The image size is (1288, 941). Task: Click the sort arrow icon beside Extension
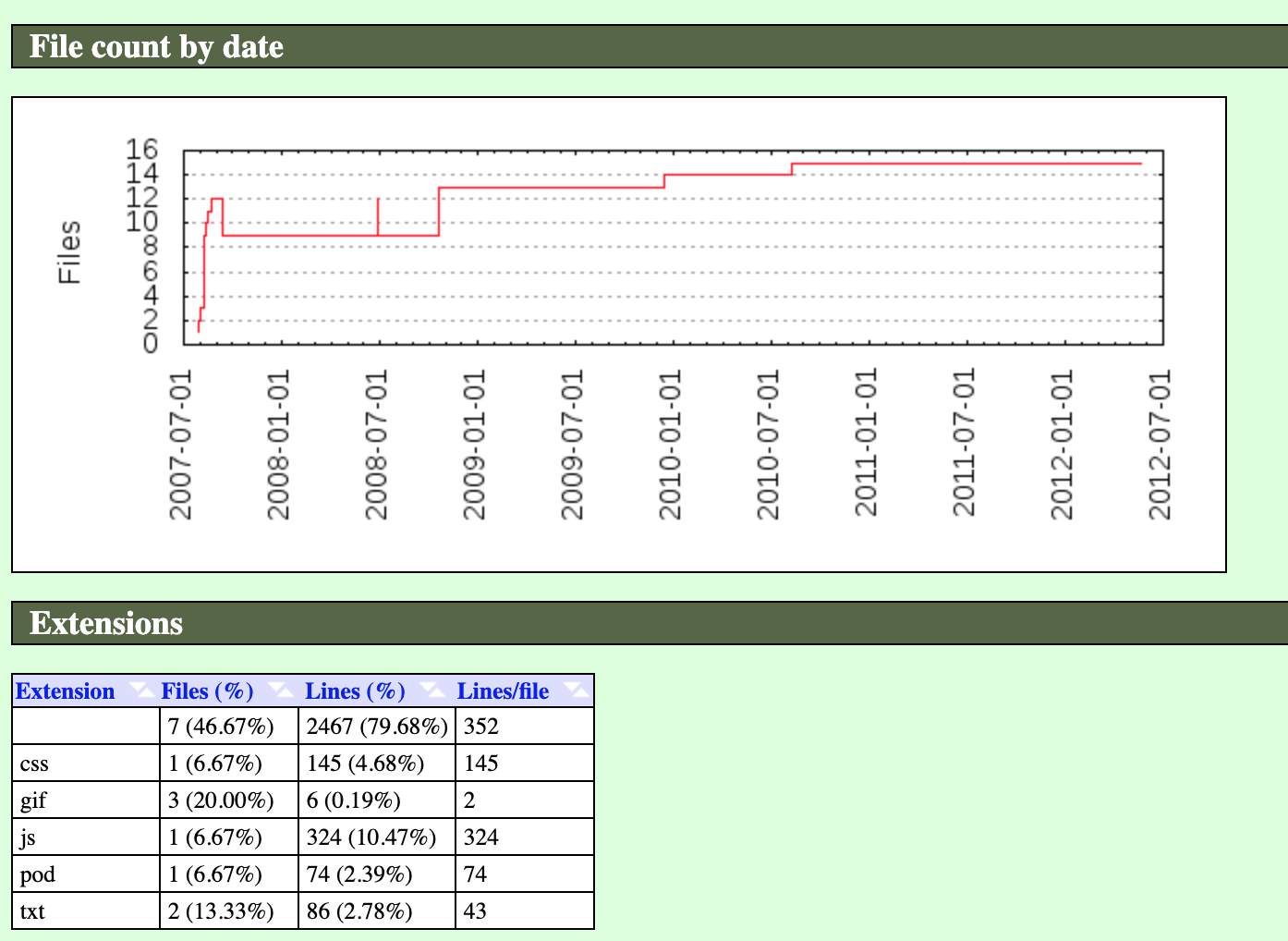(140, 690)
